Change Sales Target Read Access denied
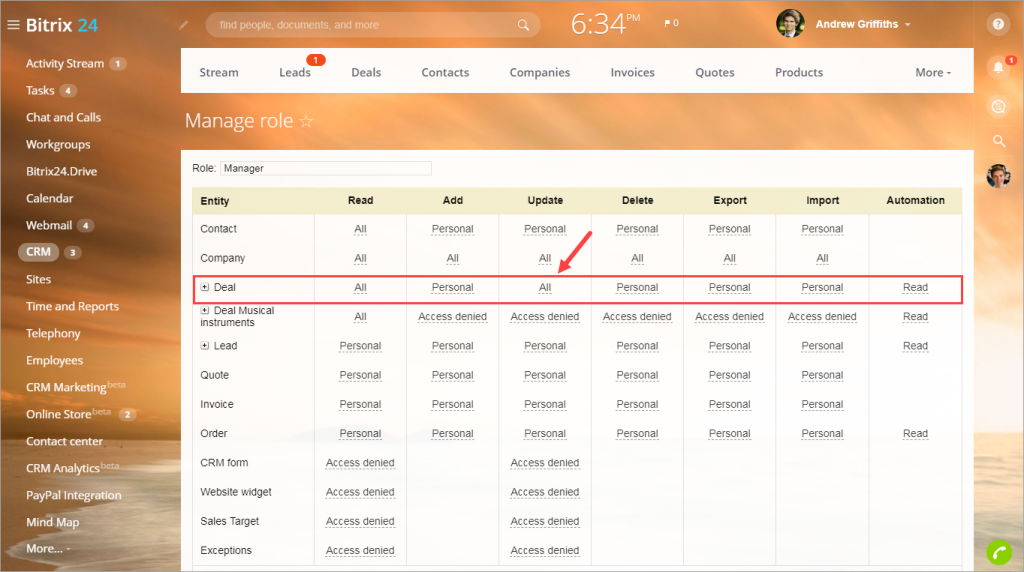 coord(360,521)
